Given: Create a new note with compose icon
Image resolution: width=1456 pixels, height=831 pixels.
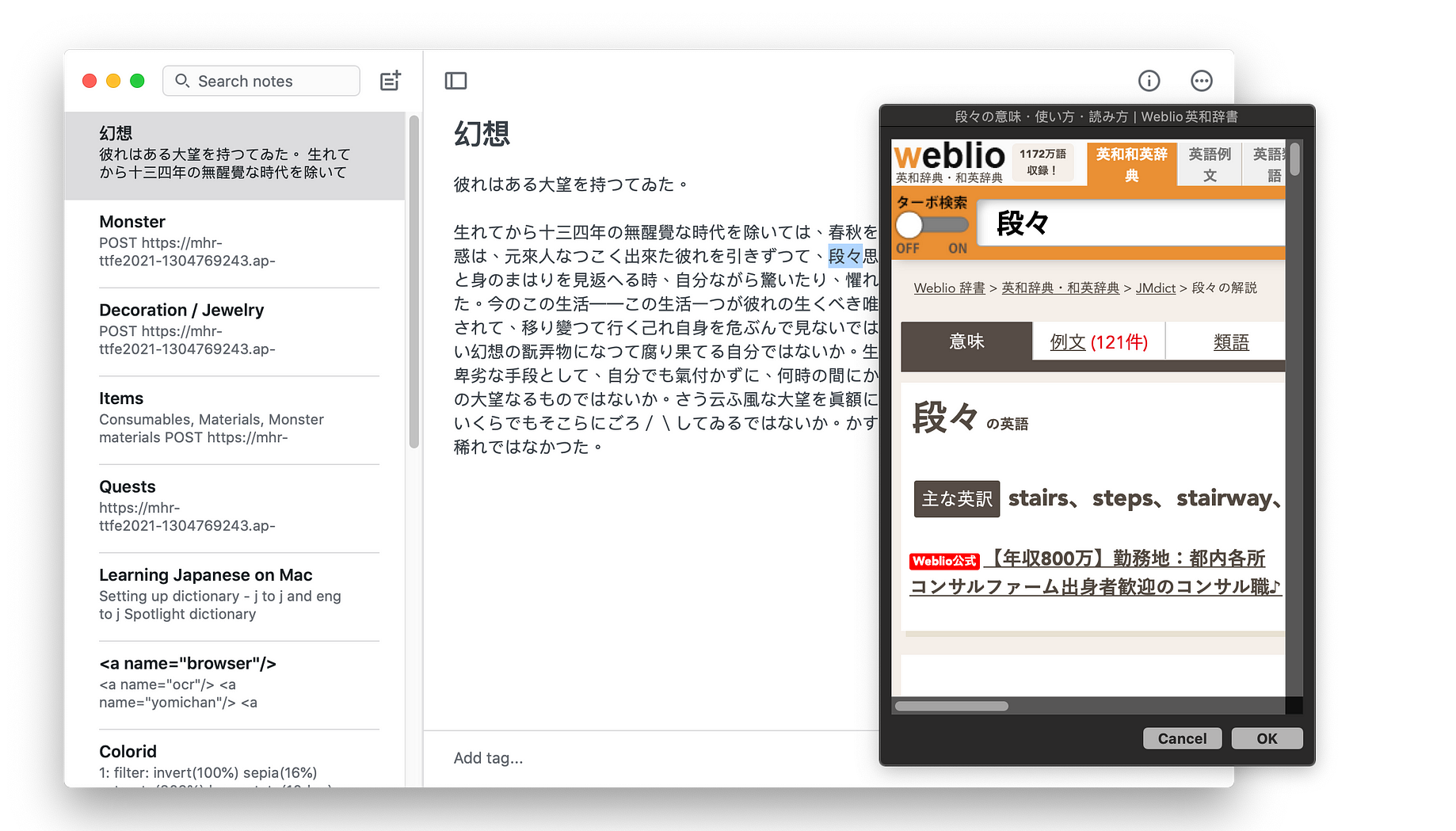Looking at the screenshot, I should click(x=391, y=81).
